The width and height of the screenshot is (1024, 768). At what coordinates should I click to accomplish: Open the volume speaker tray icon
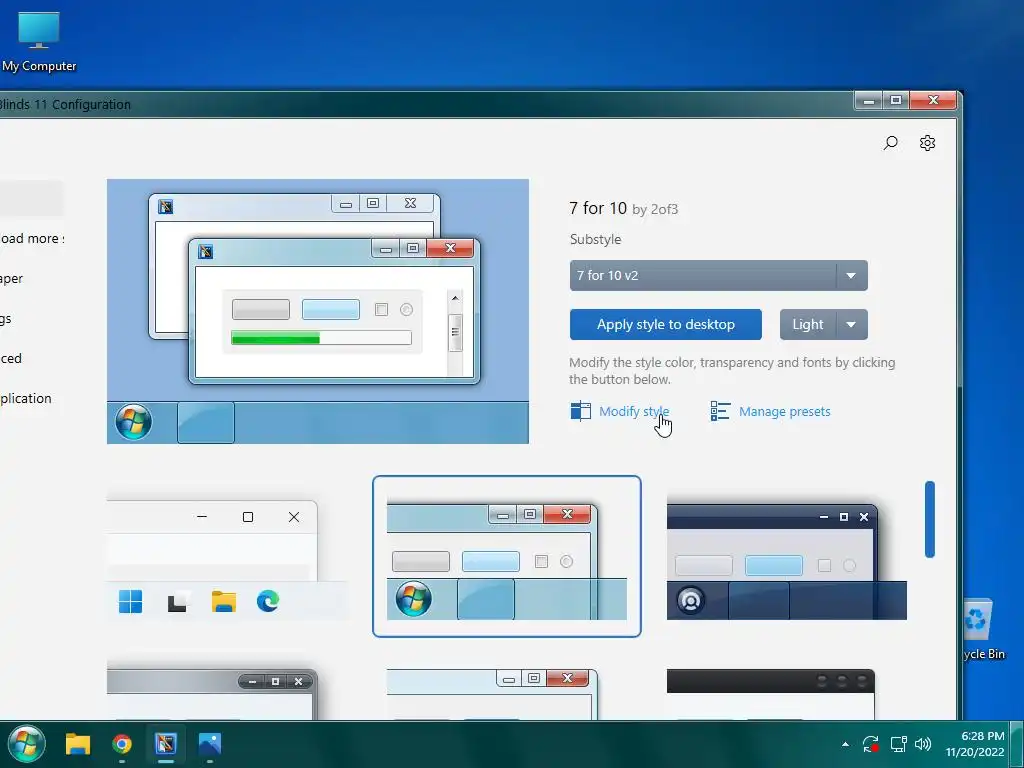[x=923, y=744]
